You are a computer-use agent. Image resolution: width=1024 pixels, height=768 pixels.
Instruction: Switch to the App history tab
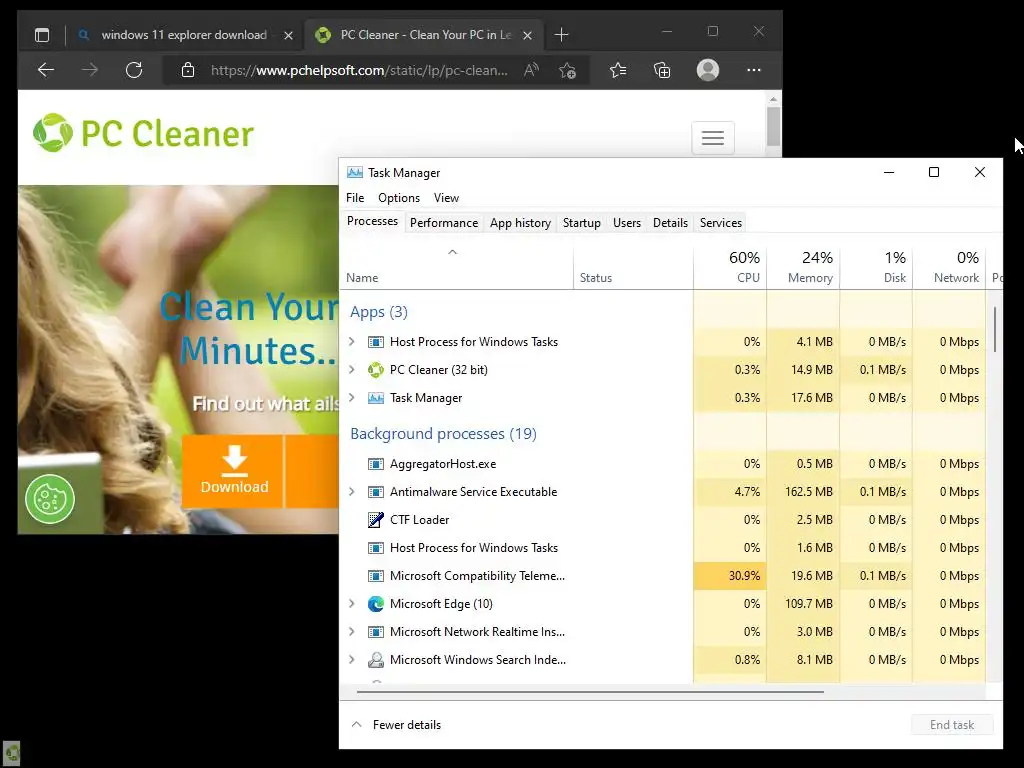point(520,223)
